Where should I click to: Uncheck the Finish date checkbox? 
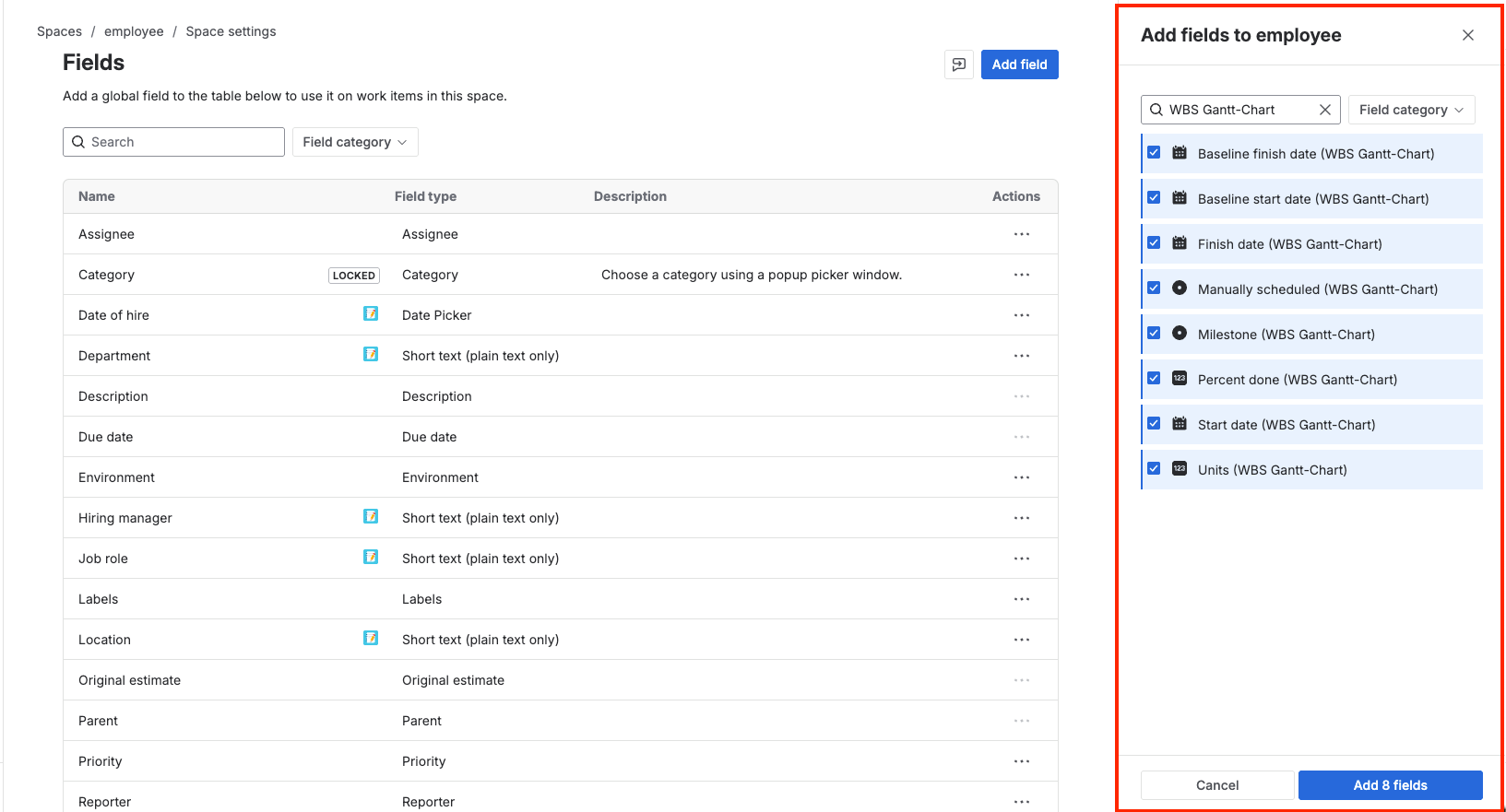pos(1154,243)
